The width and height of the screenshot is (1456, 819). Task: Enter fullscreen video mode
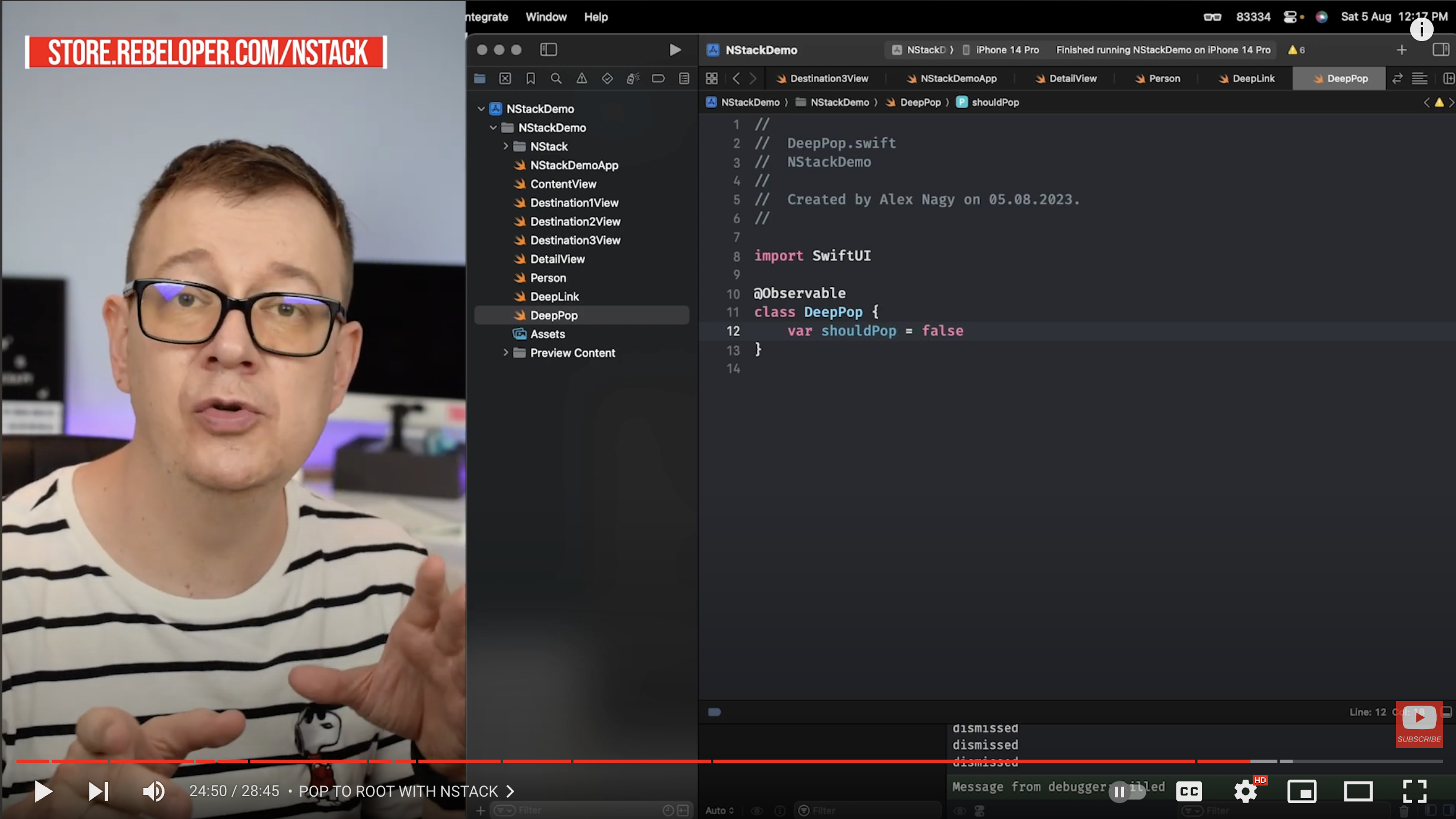(x=1414, y=791)
